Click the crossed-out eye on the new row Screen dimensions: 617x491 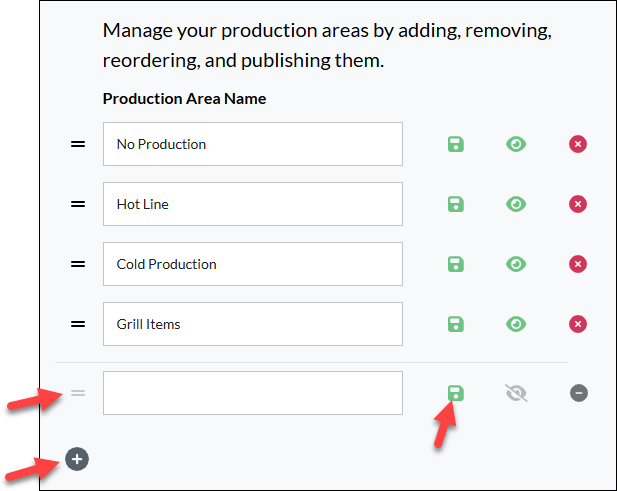(x=516, y=393)
